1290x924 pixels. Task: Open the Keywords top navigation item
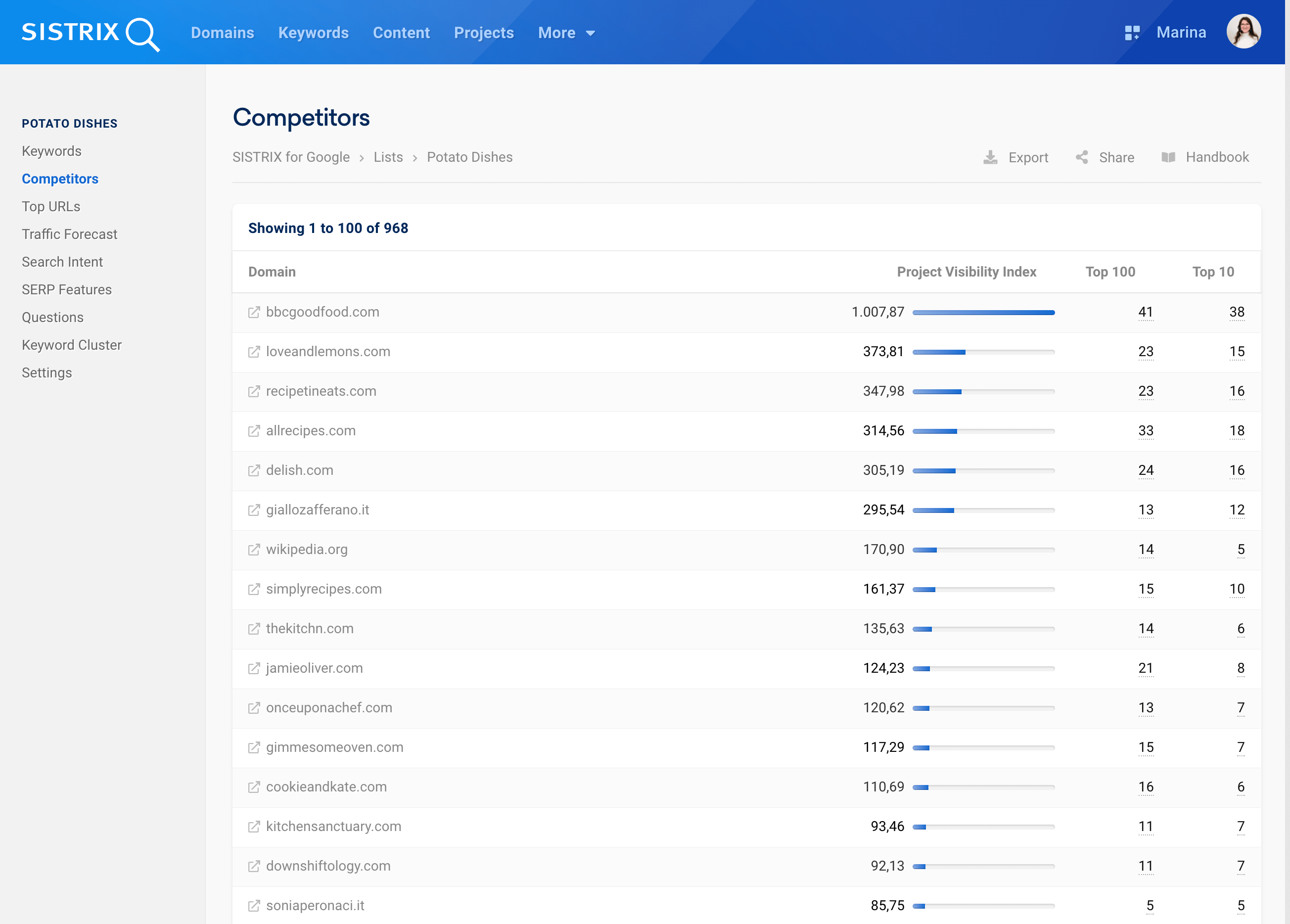point(314,33)
